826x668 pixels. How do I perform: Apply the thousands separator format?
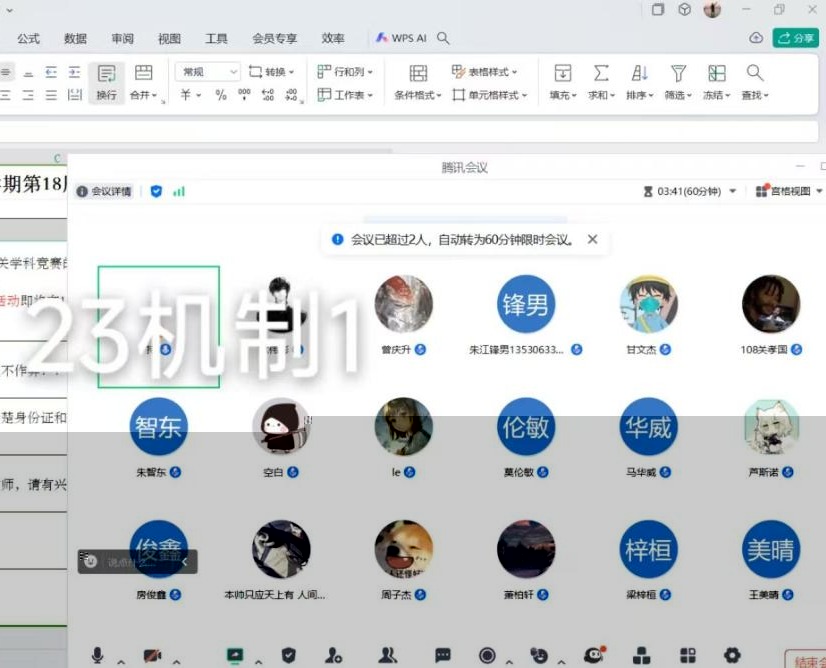[244, 95]
